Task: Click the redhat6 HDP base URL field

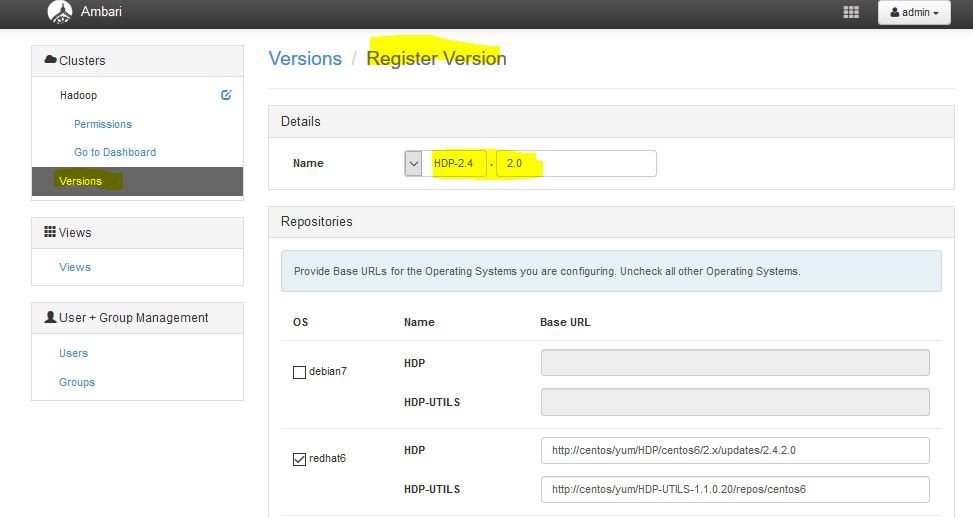Action: pyautogui.click(x=735, y=450)
